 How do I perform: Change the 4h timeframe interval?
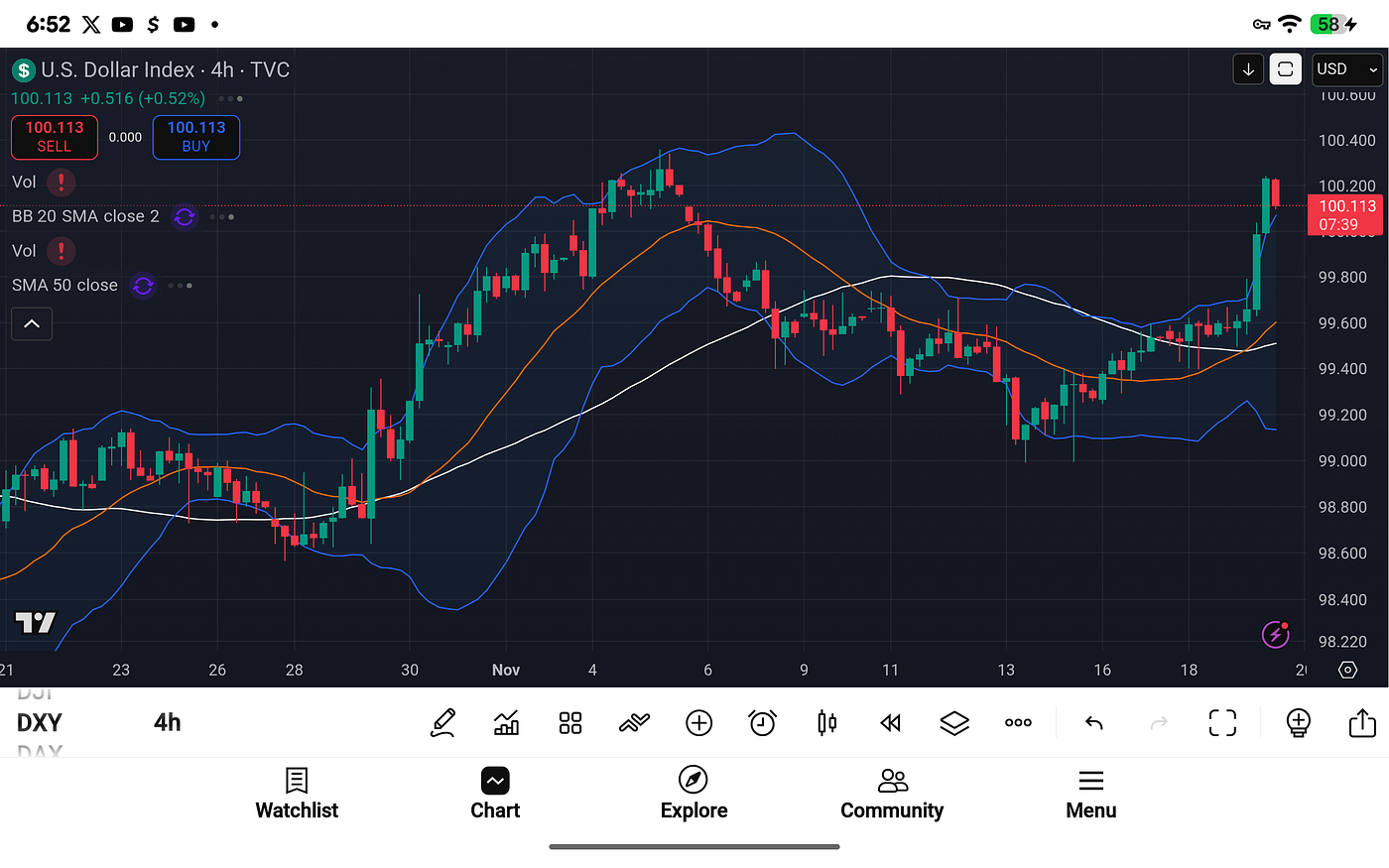point(168,722)
